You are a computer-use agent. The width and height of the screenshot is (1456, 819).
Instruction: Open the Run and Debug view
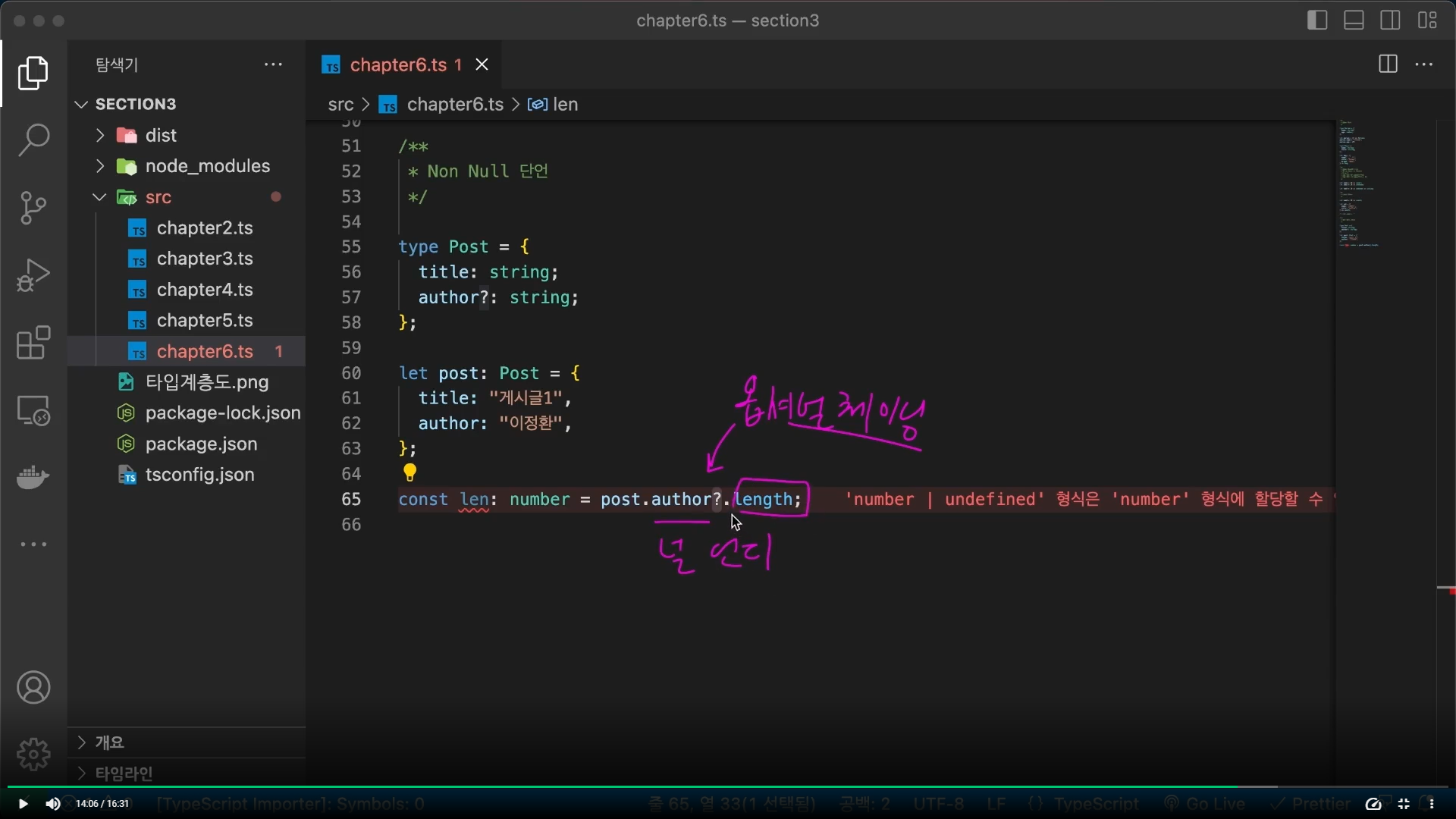click(33, 275)
